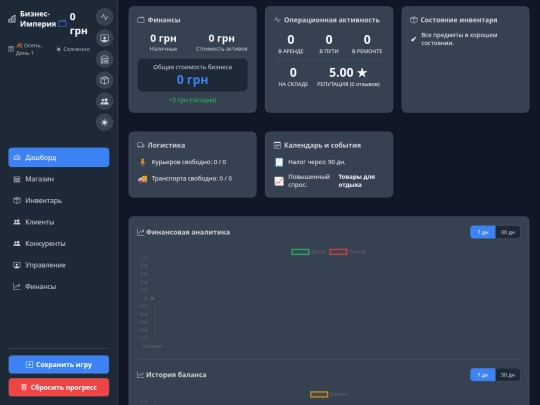540x405 pixels.
Task: Toggle the red Расход legend swatch
Action: click(x=338, y=252)
